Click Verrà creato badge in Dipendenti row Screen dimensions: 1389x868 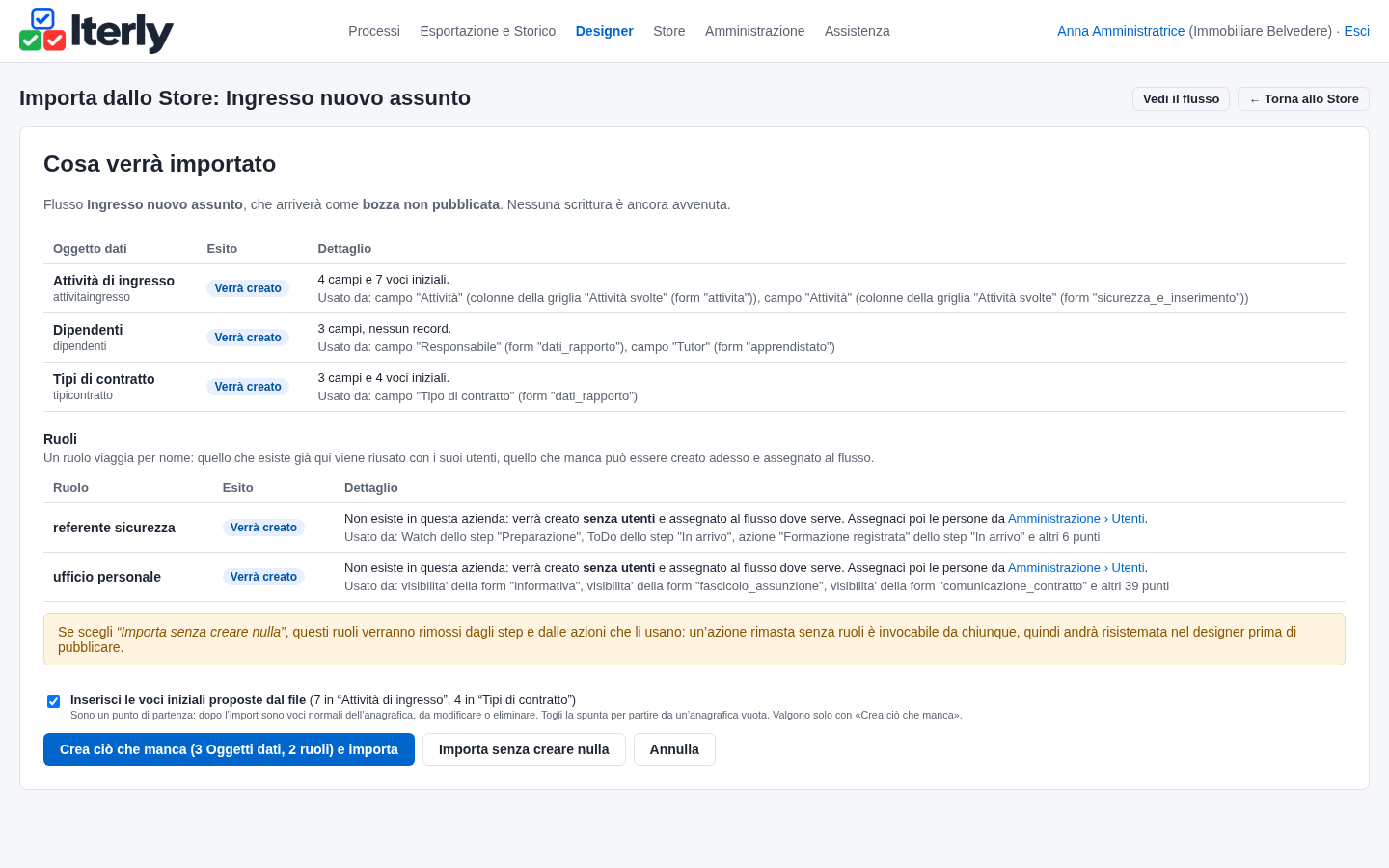[248, 338]
